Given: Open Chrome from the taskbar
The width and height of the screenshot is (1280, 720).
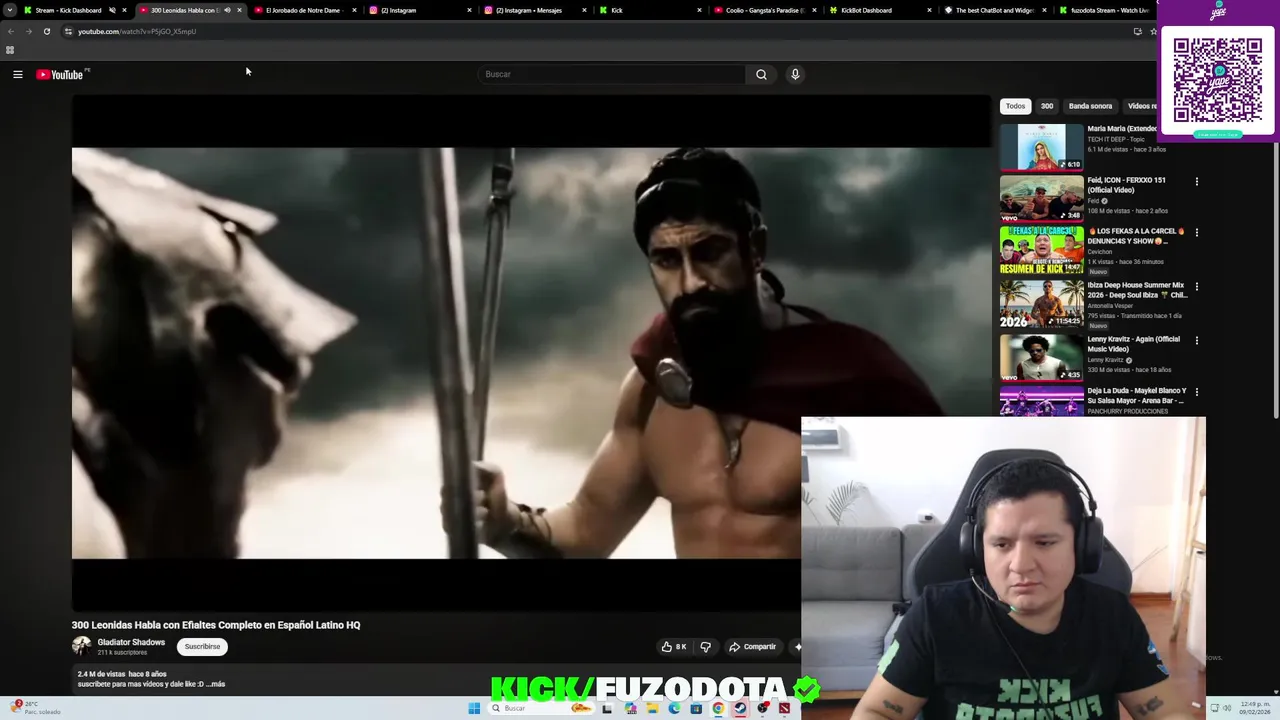Looking at the screenshot, I should coord(718,708).
